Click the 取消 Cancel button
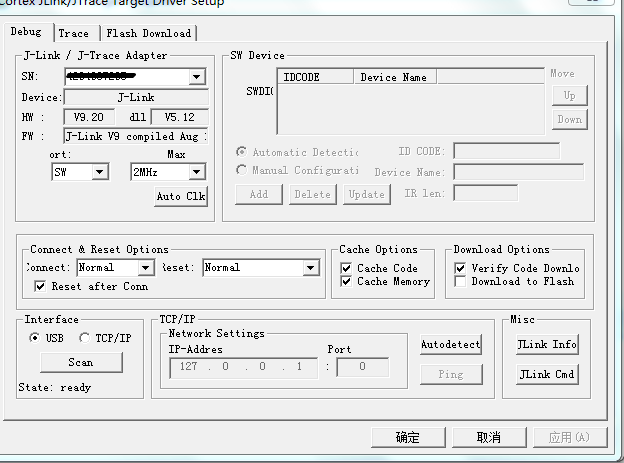 (489, 438)
